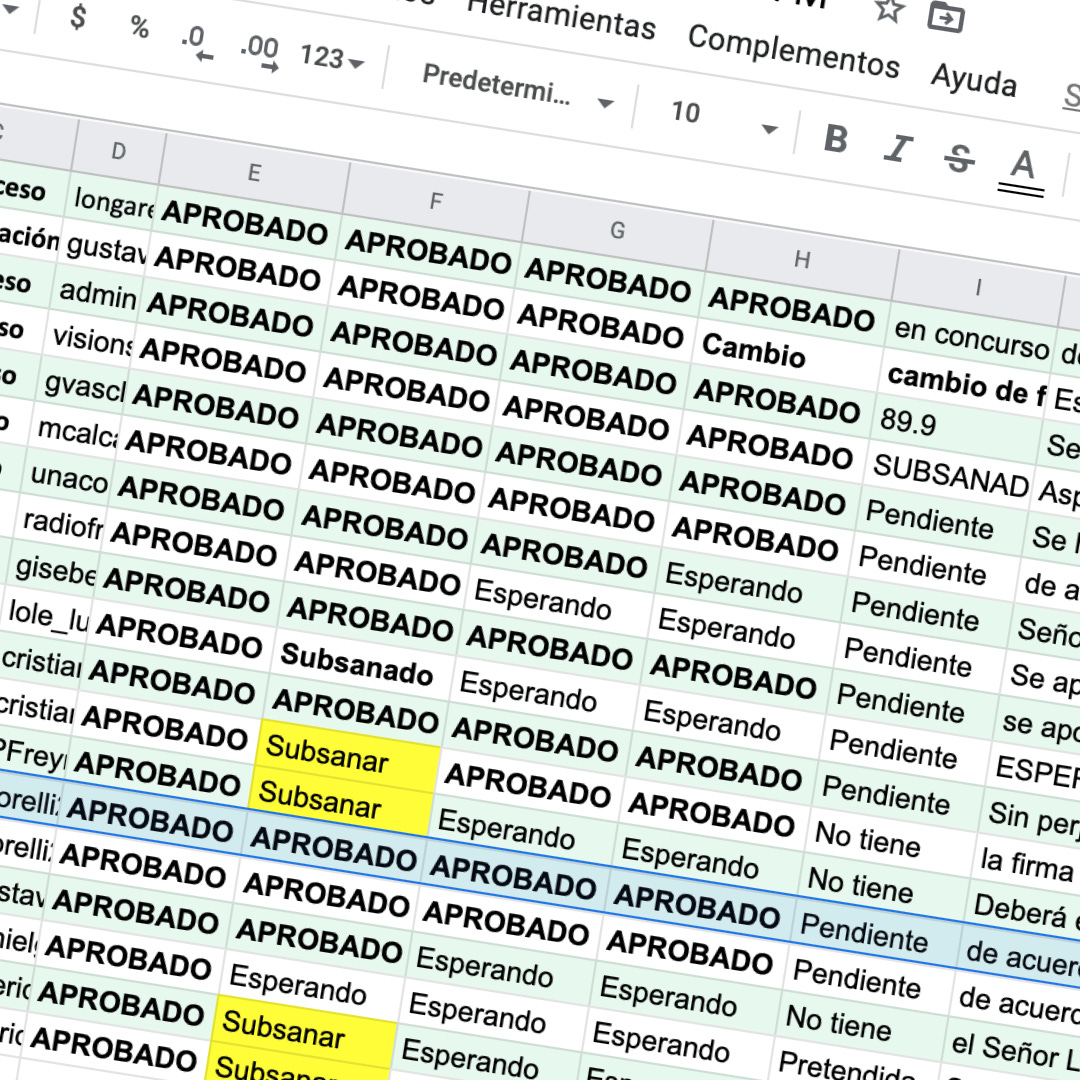Open the Ayuda menu
The width and height of the screenshot is (1080, 1080).
coord(973,80)
